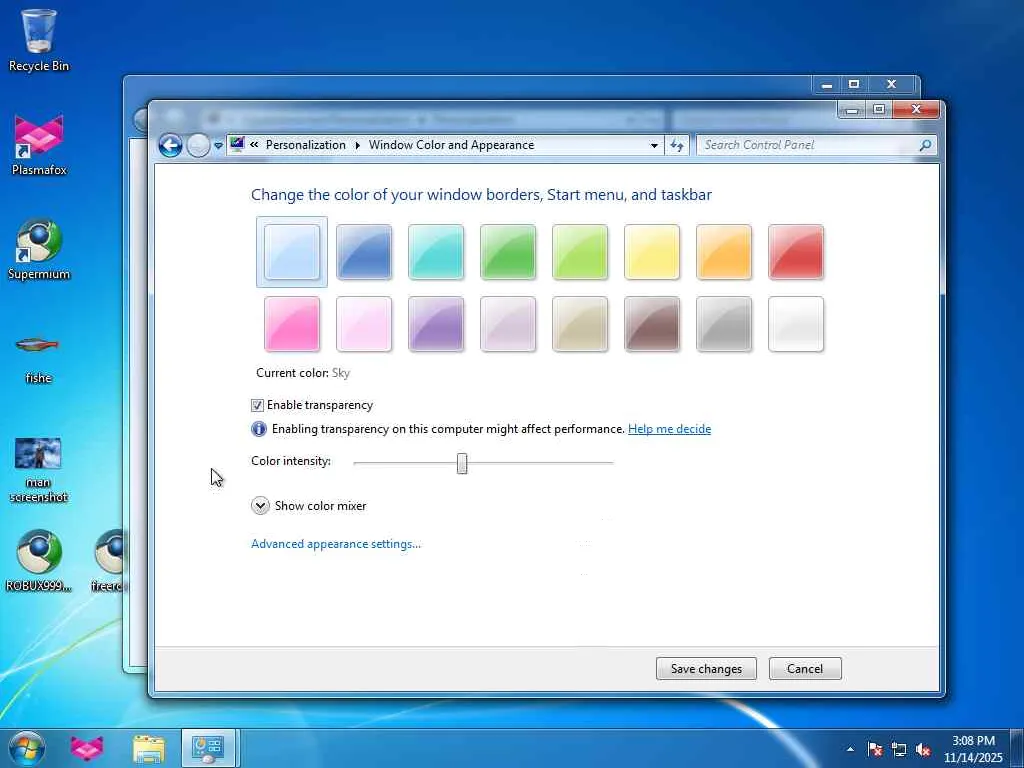Maximize the background window behind Control Panel
1024x768 pixels.
pos(854,85)
